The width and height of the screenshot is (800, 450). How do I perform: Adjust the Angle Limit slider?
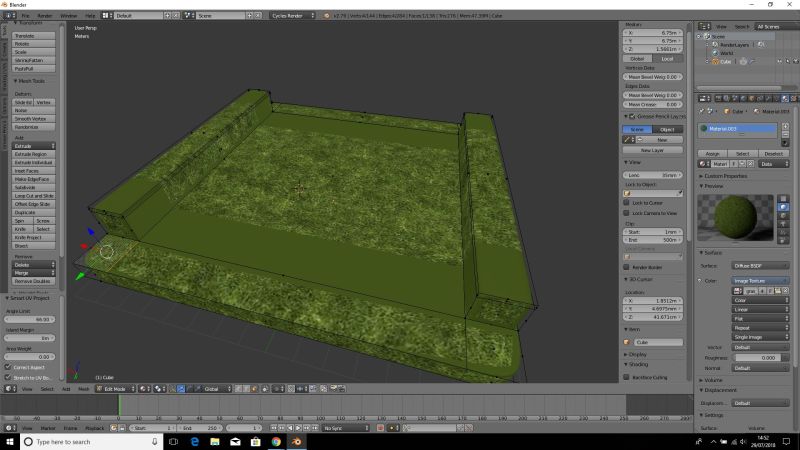[30, 319]
